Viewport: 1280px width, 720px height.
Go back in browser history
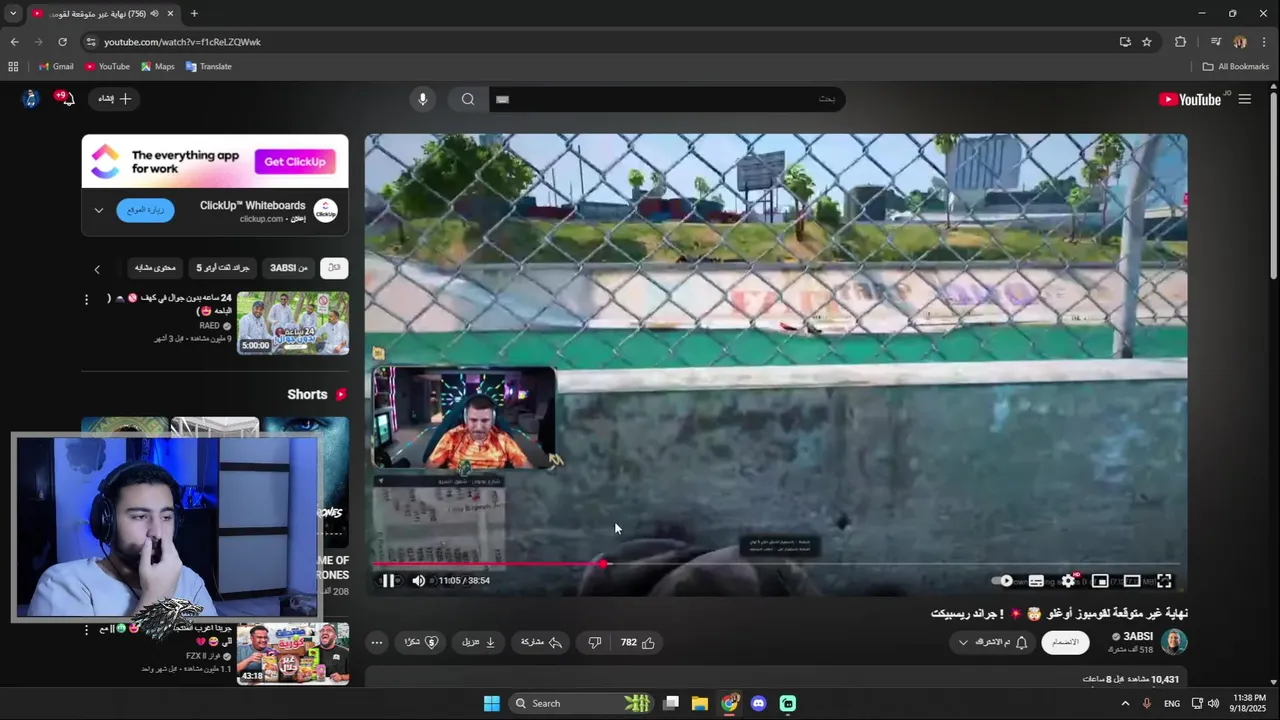point(14,42)
